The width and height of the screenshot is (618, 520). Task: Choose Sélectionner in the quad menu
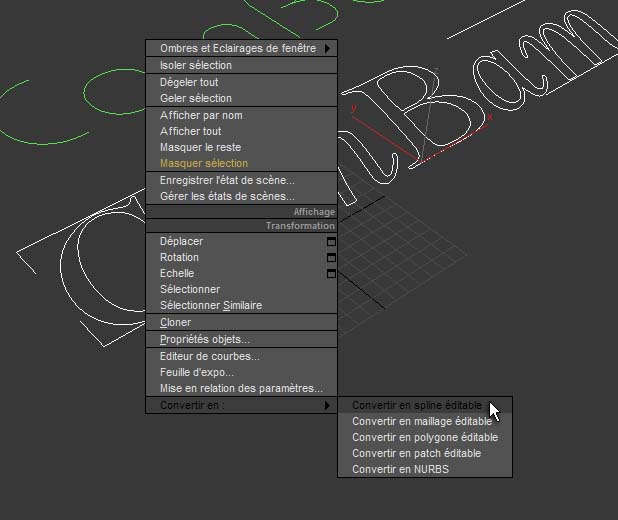tap(241, 289)
